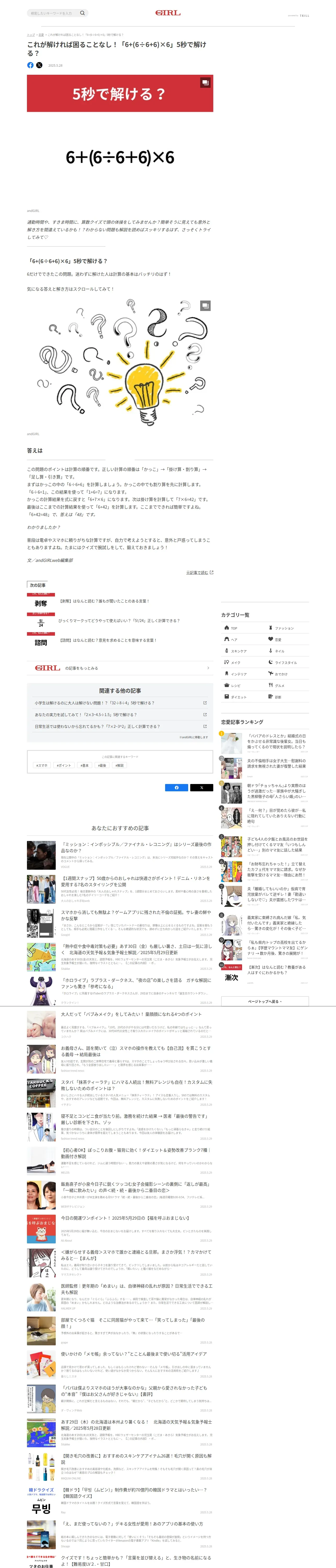This screenshot has height=1568, width=336.
Task: Open ranking 1 wedding dress thumbnail
Action: point(232,743)
